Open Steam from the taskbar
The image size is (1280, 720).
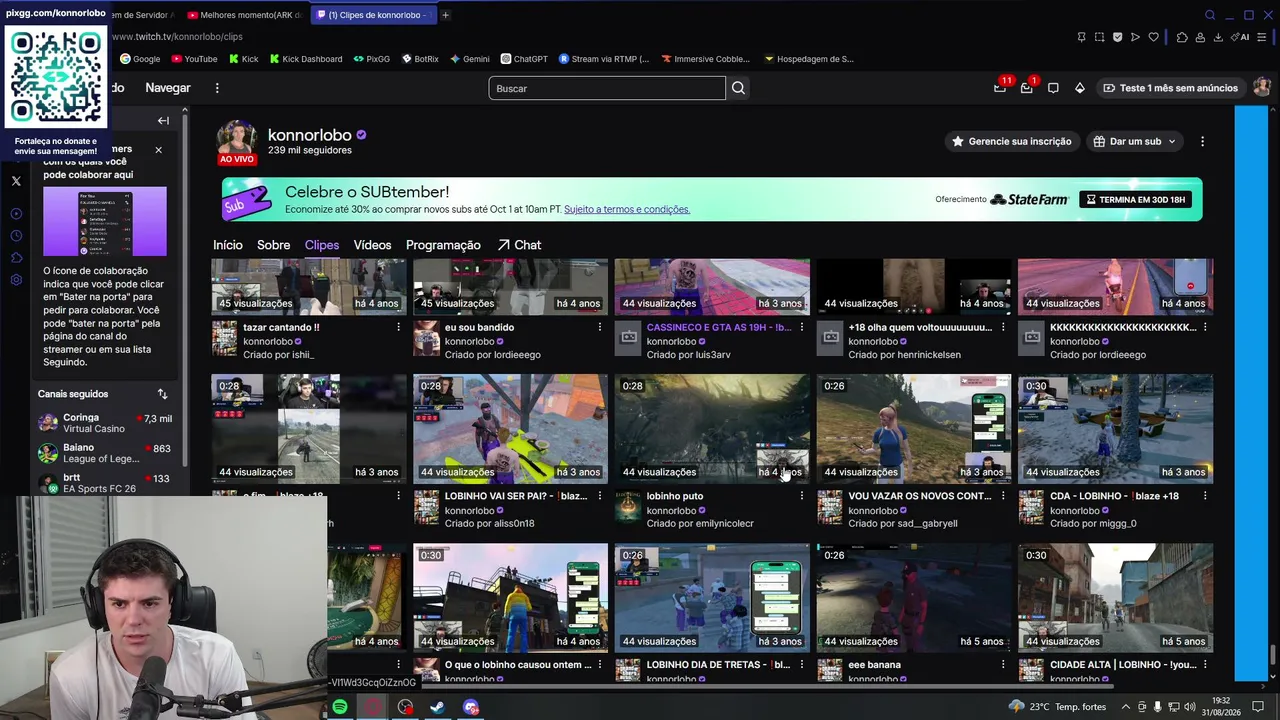point(437,707)
